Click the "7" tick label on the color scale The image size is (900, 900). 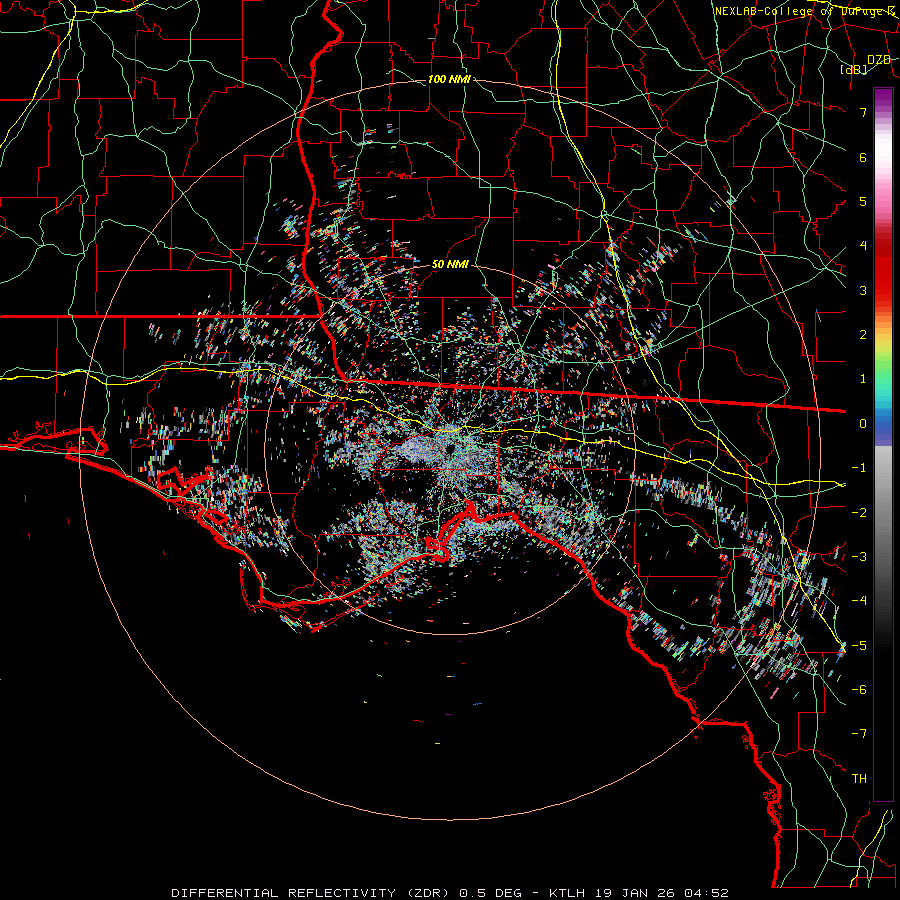tap(863, 112)
